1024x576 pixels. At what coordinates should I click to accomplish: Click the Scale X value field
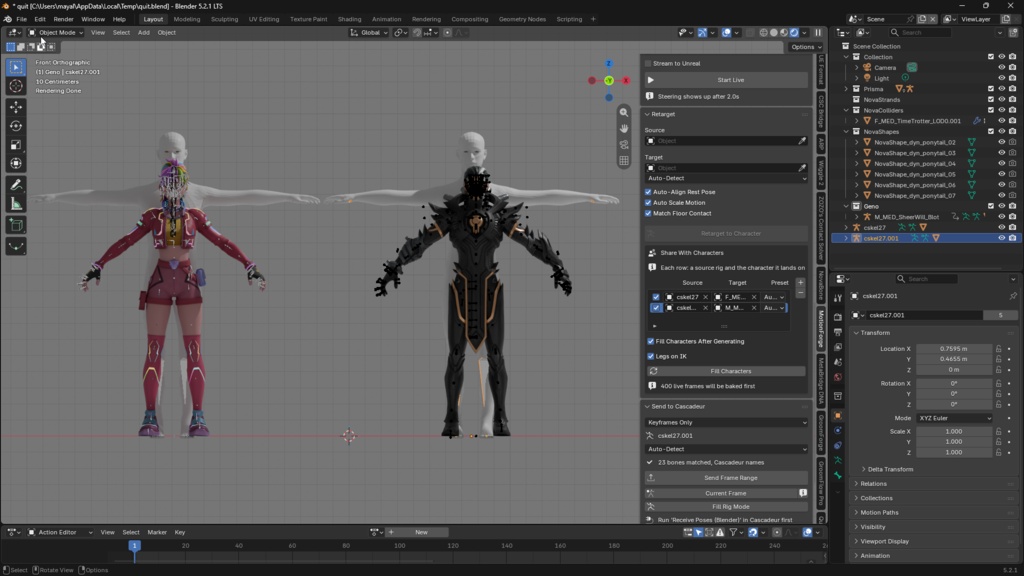pos(954,431)
